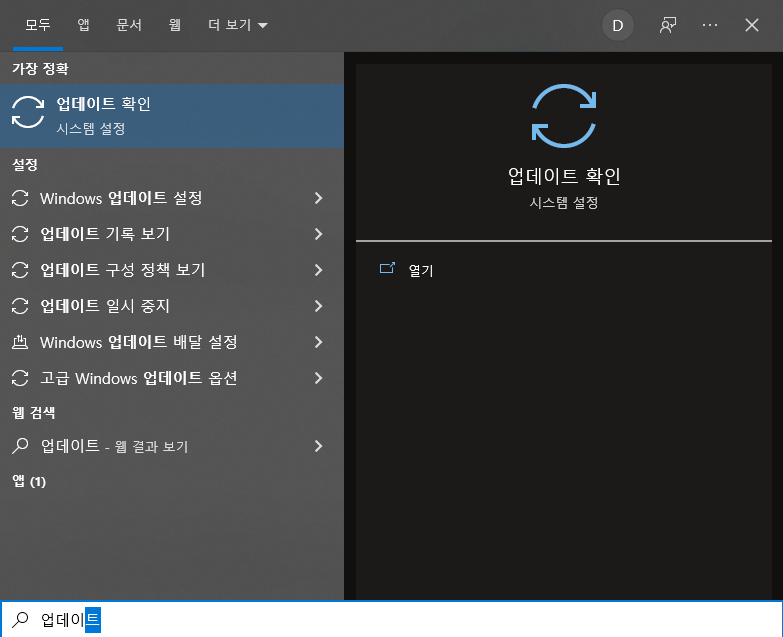Open 업데이트 일시 중지 result
Image resolution: width=783 pixels, height=637 pixels.
[x=172, y=306]
